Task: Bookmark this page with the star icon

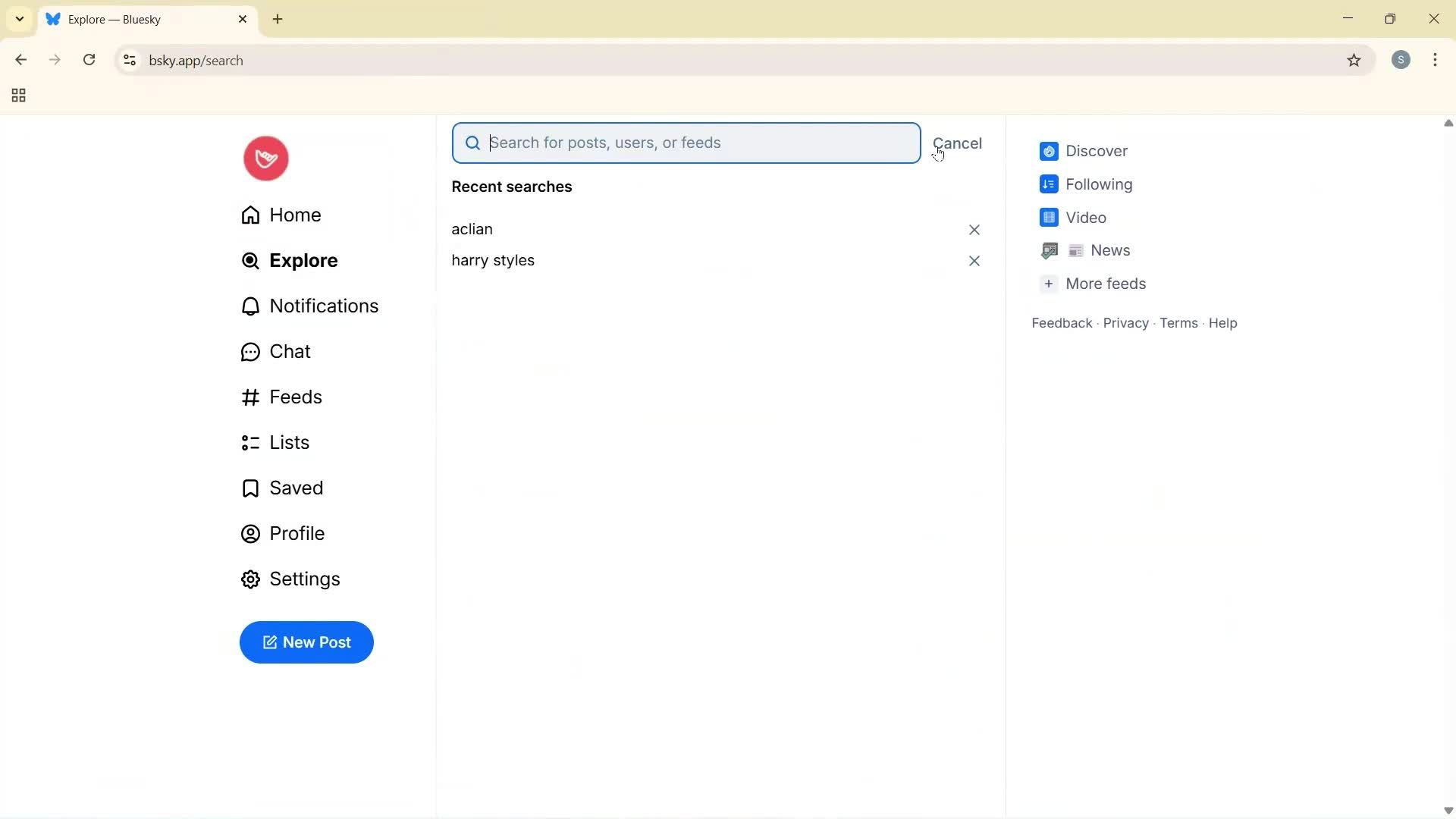Action: pyautogui.click(x=1355, y=60)
